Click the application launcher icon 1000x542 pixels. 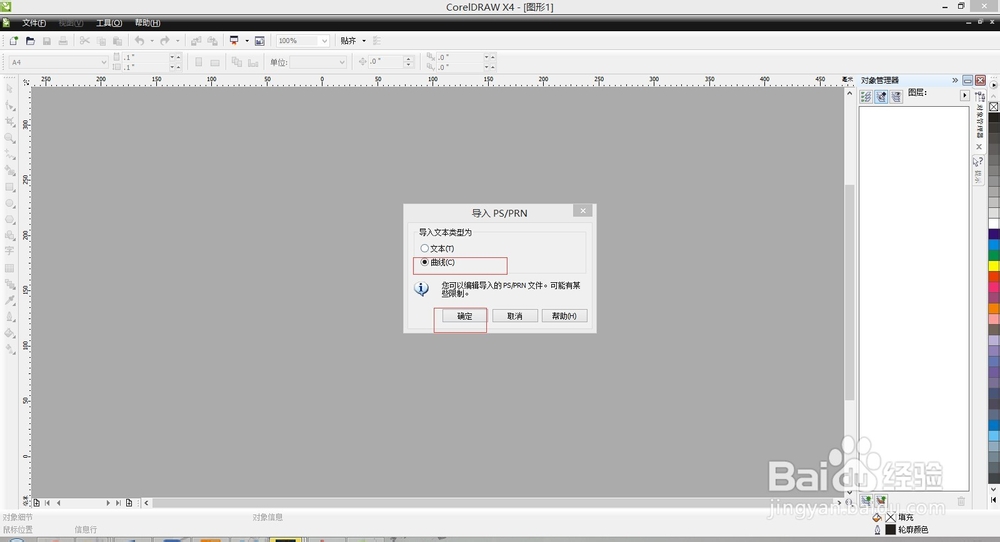click(234, 41)
